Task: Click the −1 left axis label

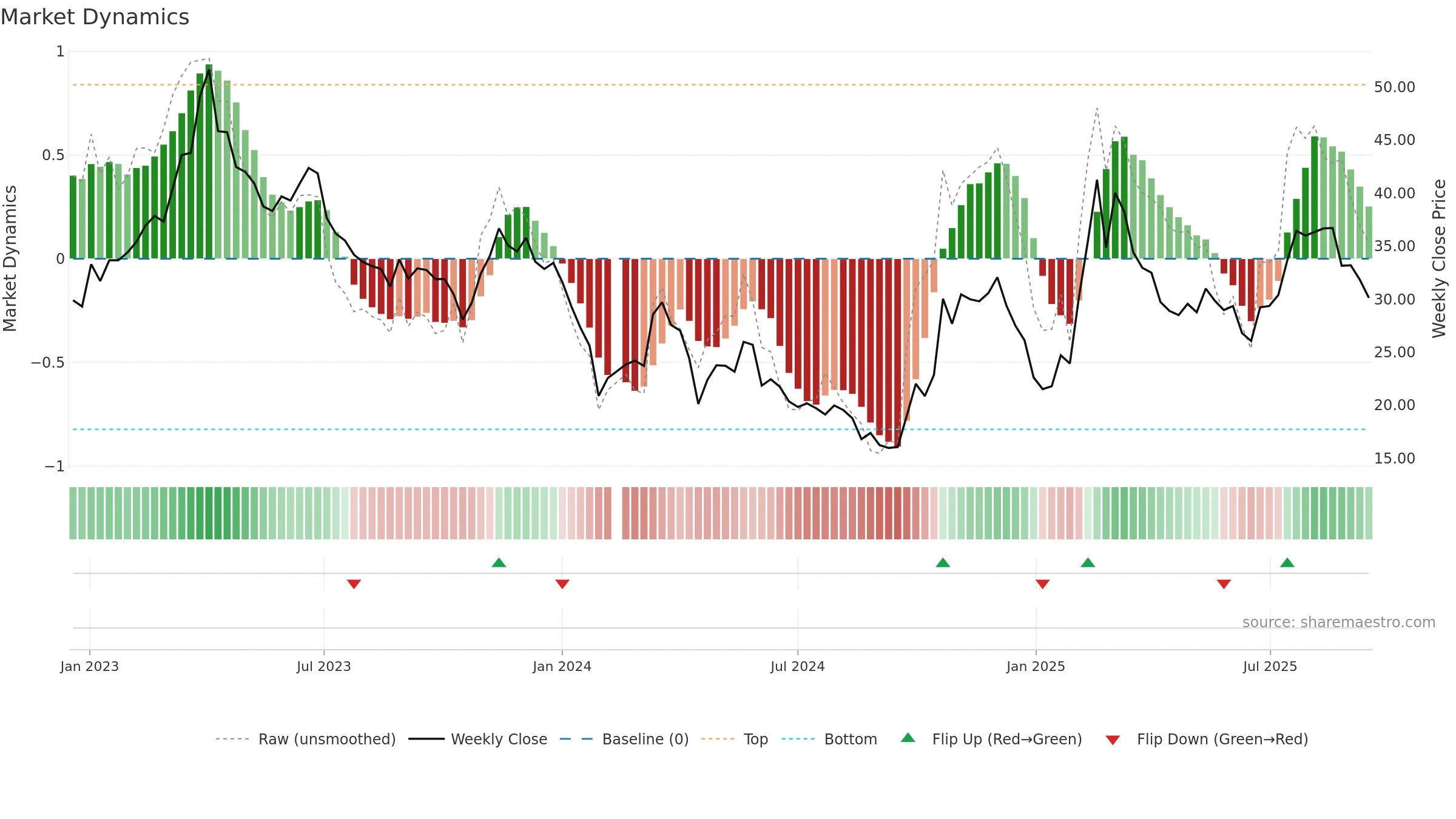Action: (x=54, y=467)
